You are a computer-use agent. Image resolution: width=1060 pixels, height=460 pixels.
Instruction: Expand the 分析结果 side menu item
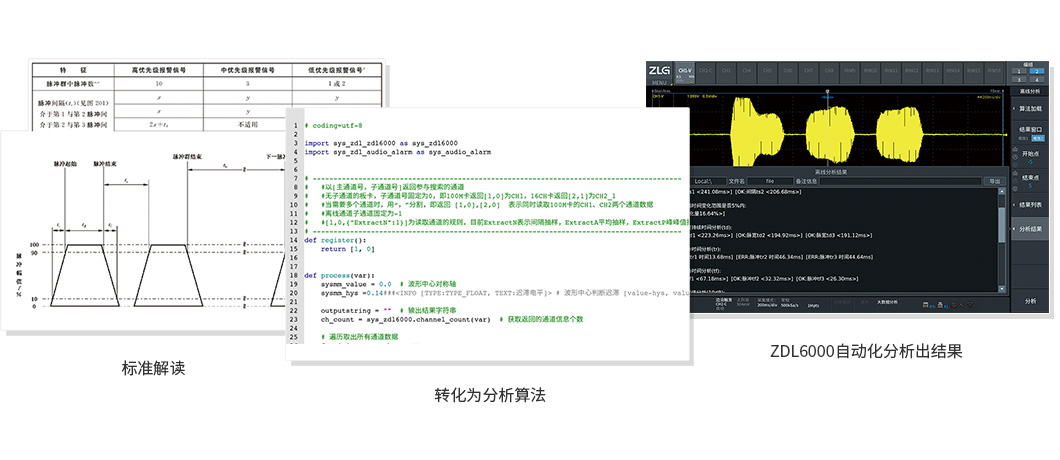pyautogui.click(x=1028, y=229)
